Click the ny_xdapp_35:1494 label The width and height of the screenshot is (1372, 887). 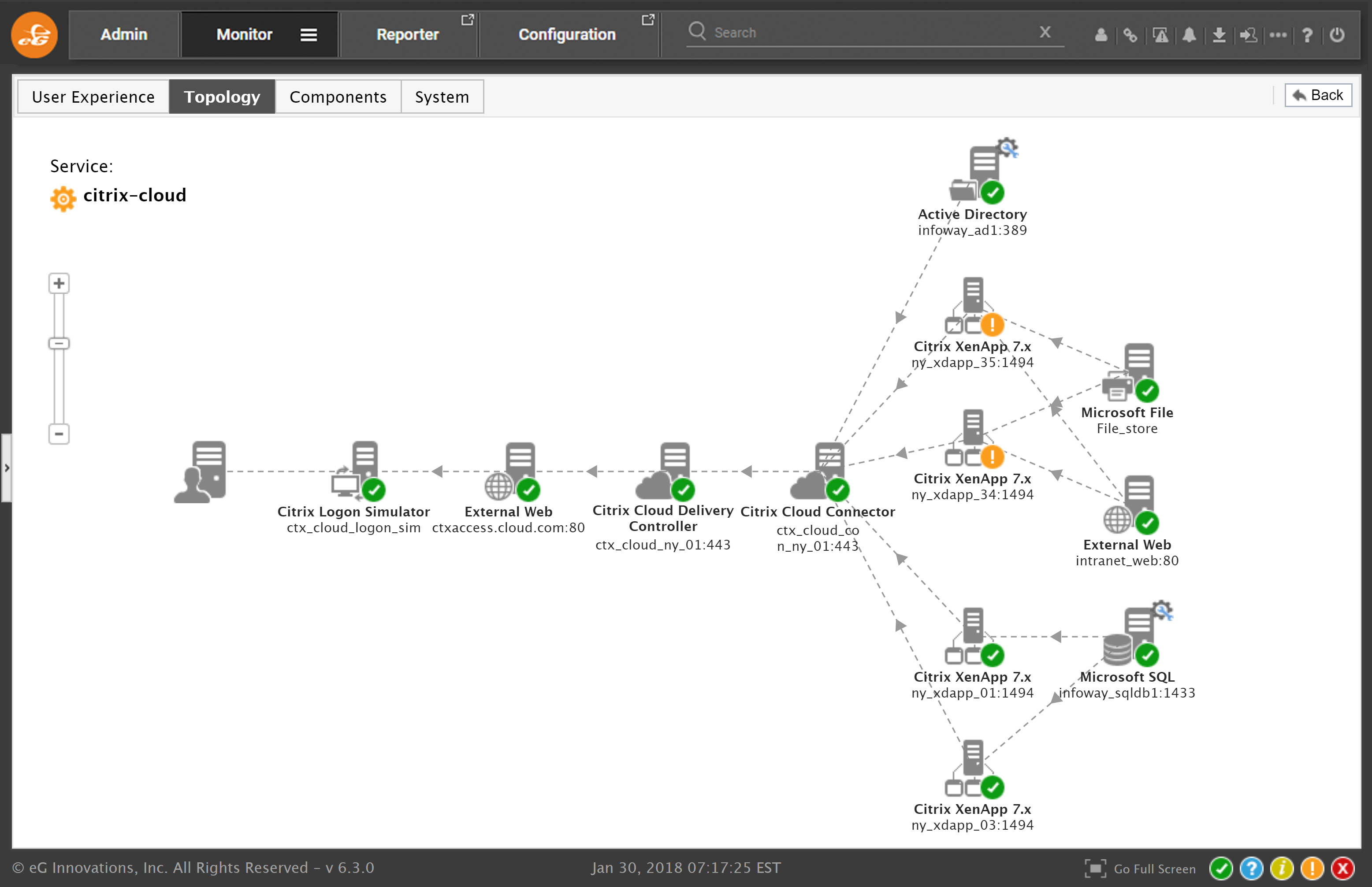coord(972,362)
